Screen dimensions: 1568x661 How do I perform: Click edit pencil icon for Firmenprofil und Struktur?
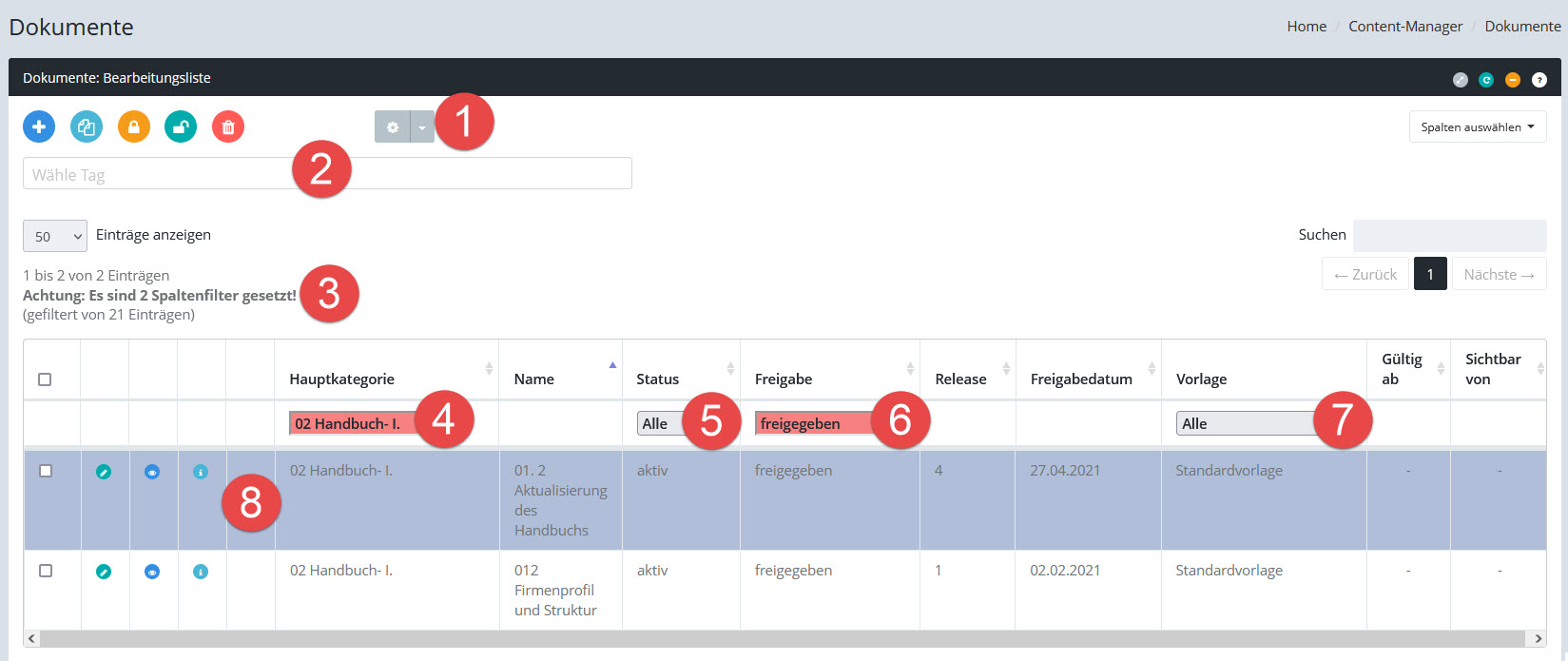[x=104, y=572]
